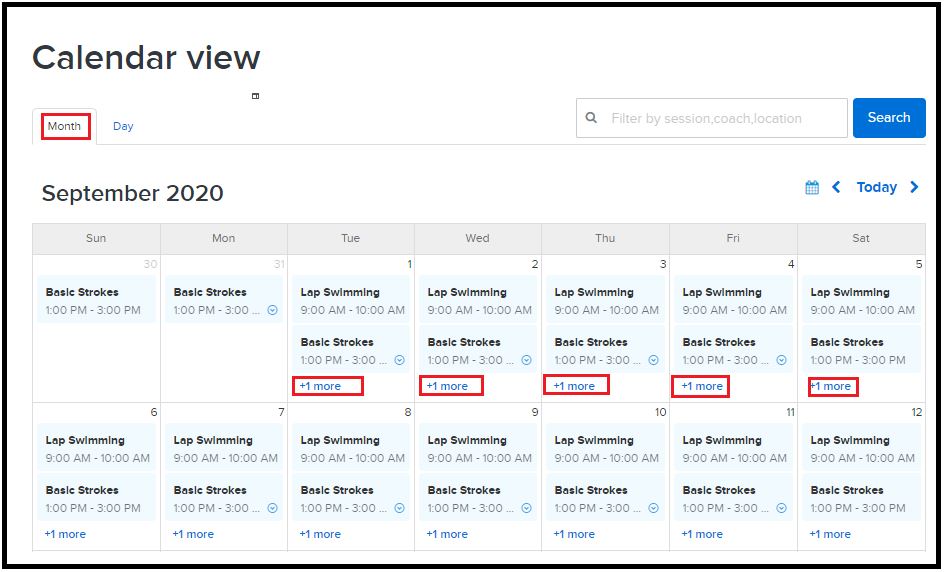Open Lap Swimming session on September 8
Viewport: 945px width, 572px height.
[x=351, y=448]
